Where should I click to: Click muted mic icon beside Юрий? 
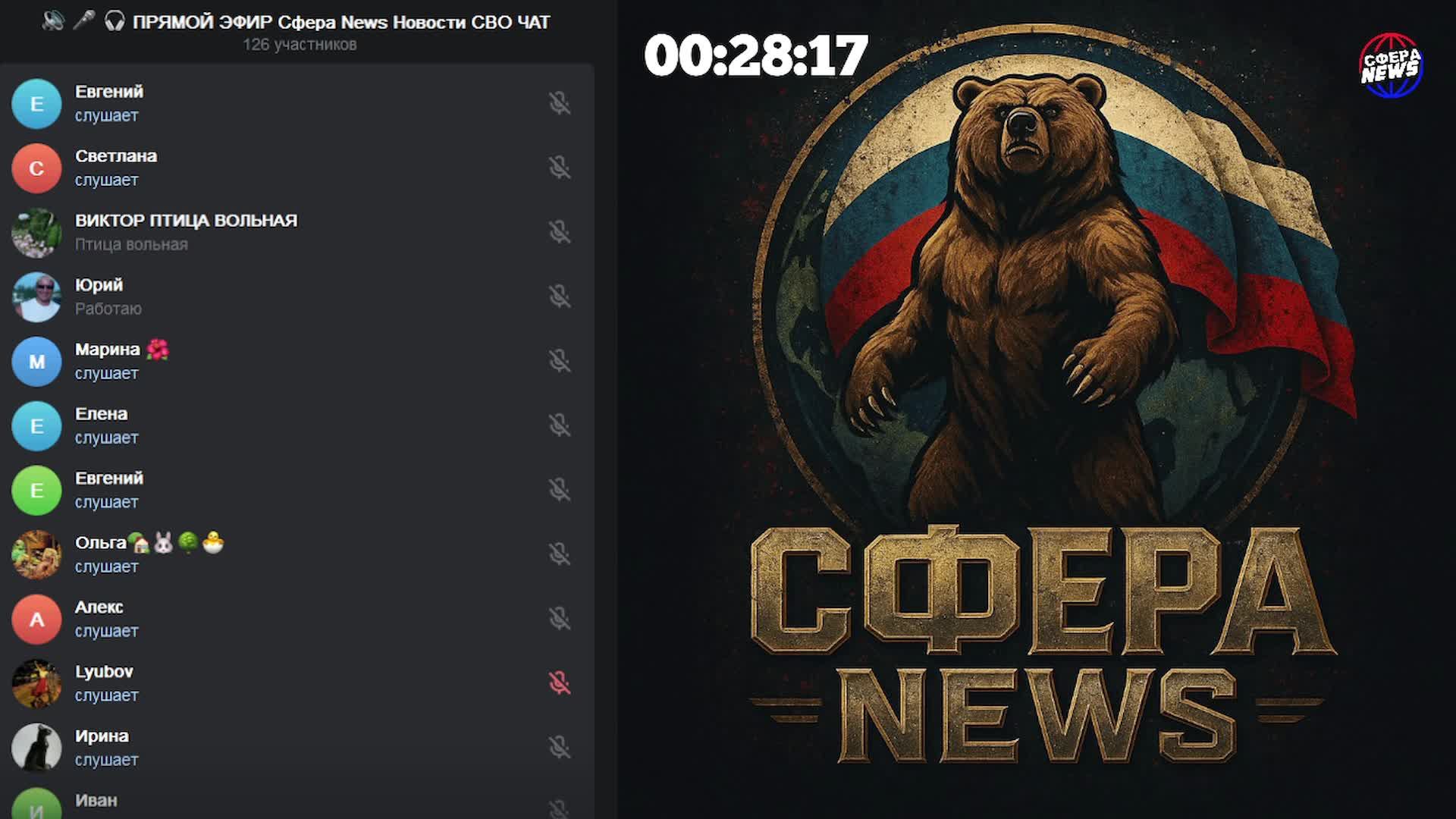[560, 297]
